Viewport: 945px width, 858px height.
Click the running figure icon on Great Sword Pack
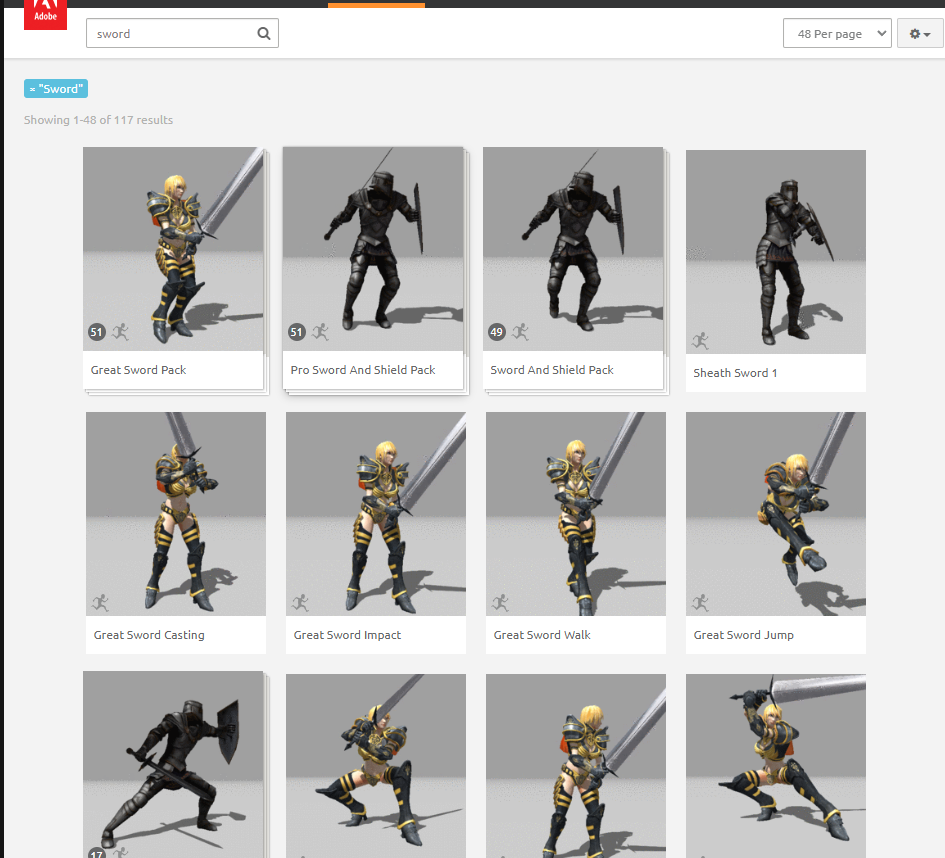121,332
